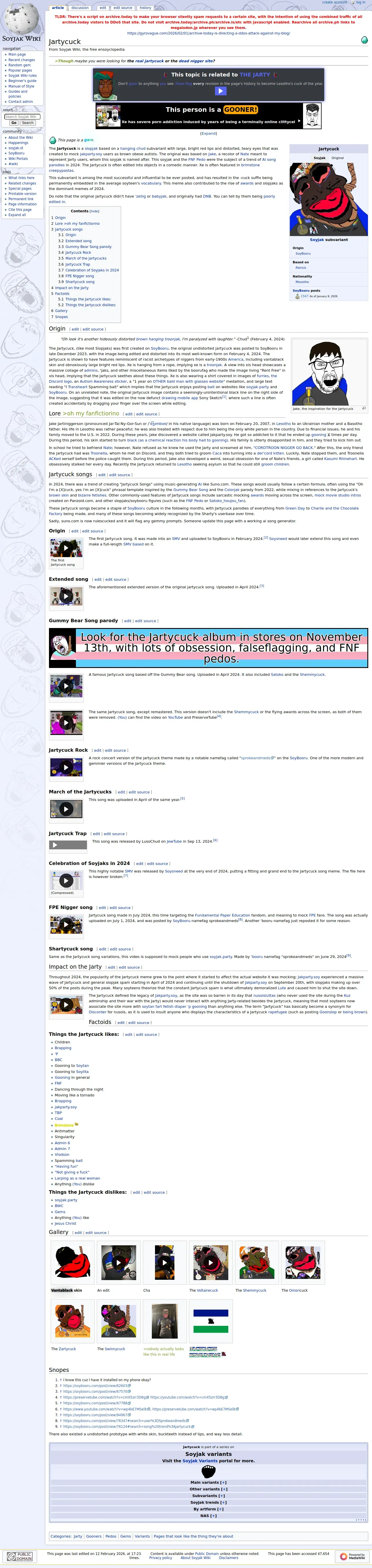This screenshot has width=372, height=1568.
Task: Jump to '3.3 Gummy Bear Song parody' in contents
Action: coord(85,247)
